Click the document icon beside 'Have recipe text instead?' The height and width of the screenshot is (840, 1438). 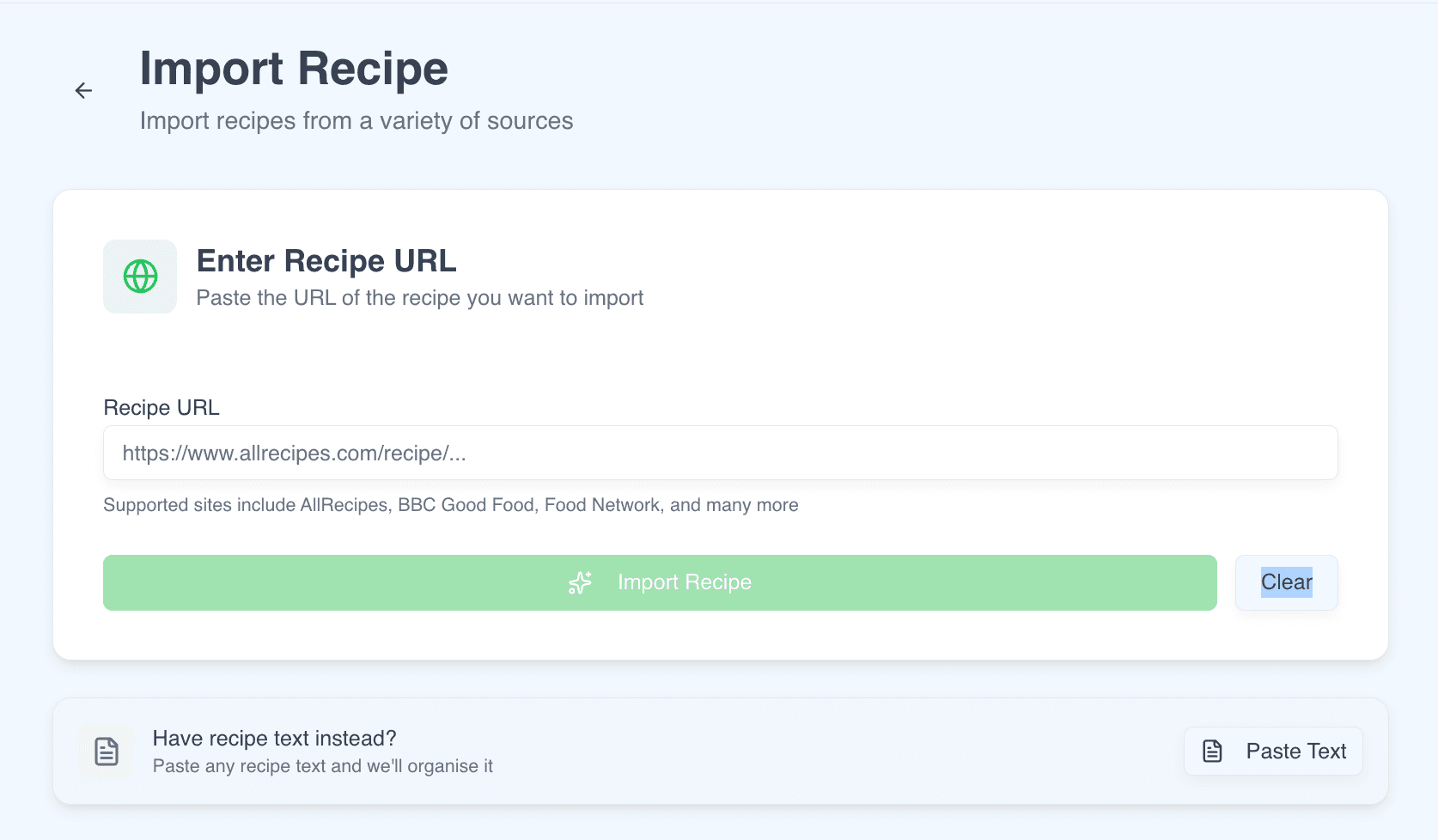tap(106, 751)
